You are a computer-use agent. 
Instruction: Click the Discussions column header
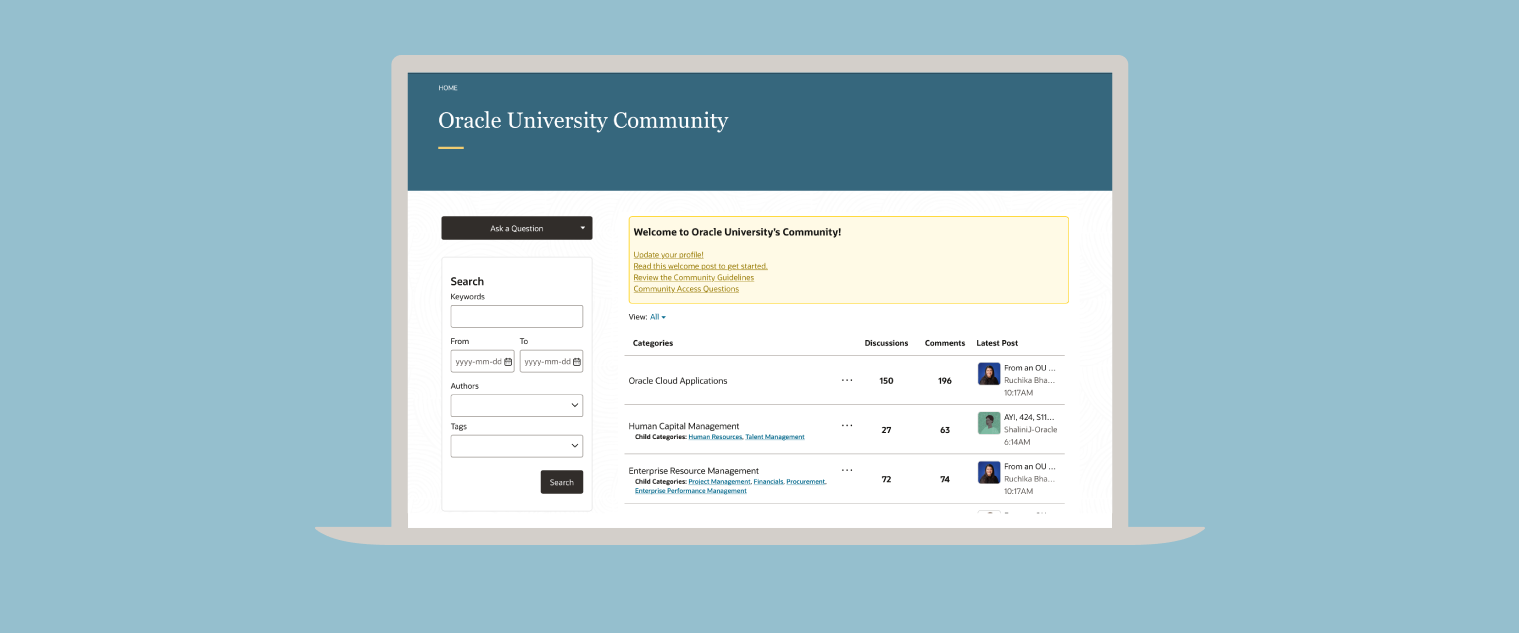[x=886, y=343]
